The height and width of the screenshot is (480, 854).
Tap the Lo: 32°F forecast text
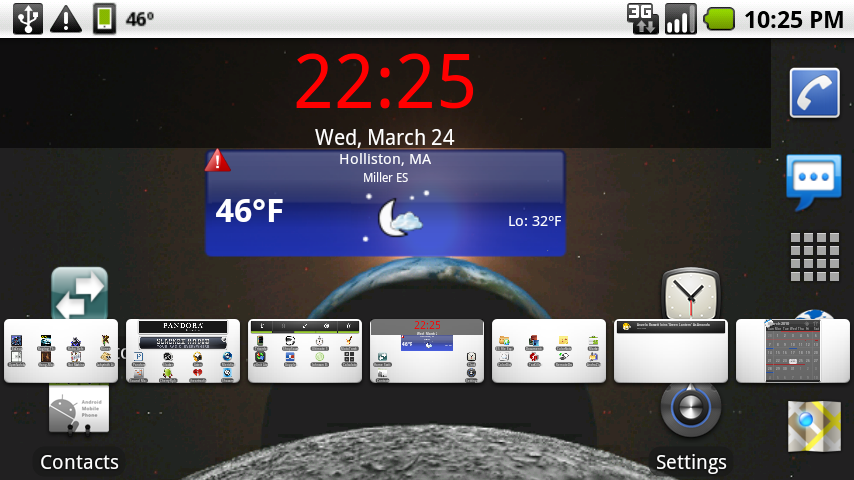pos(534,221)
